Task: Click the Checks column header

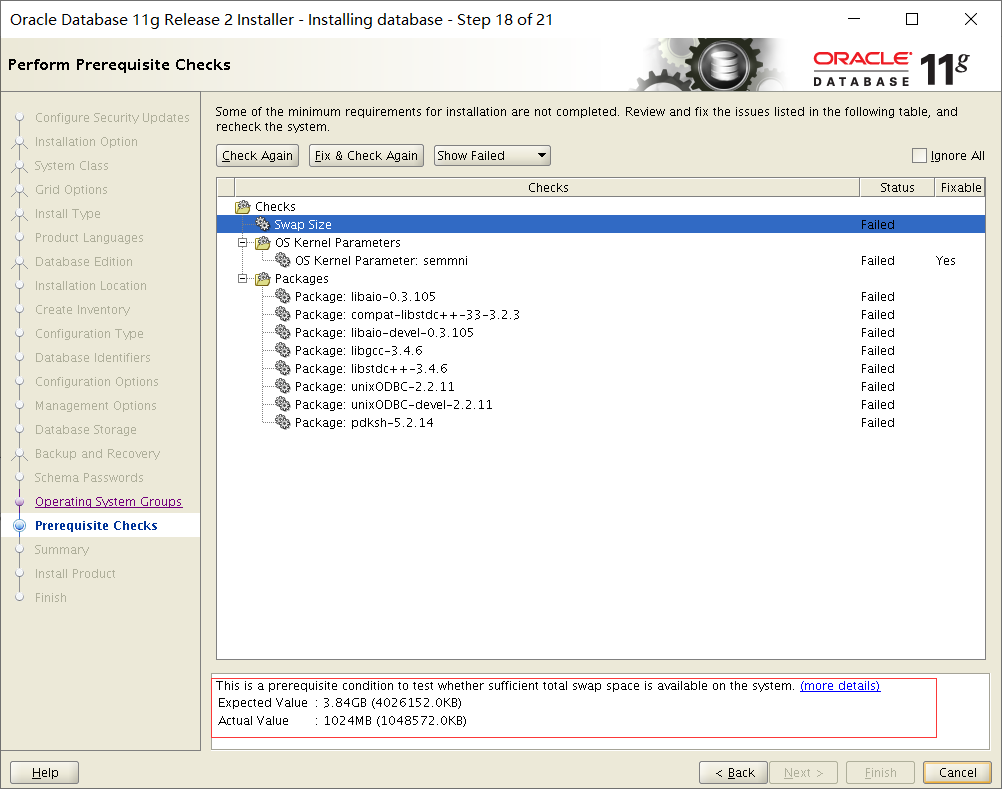Action: point(548,187)
